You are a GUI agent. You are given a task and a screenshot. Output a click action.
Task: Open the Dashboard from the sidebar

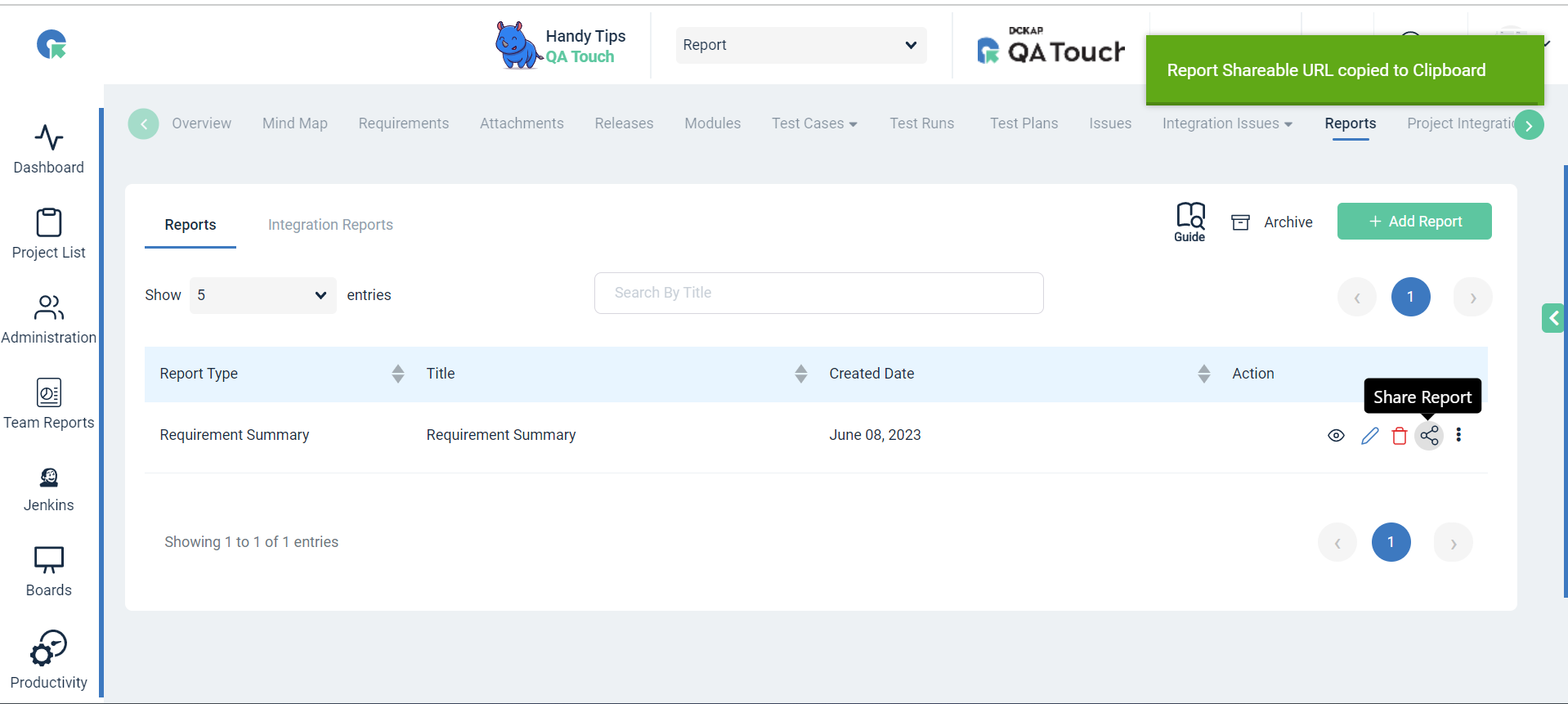click(49, 150)
